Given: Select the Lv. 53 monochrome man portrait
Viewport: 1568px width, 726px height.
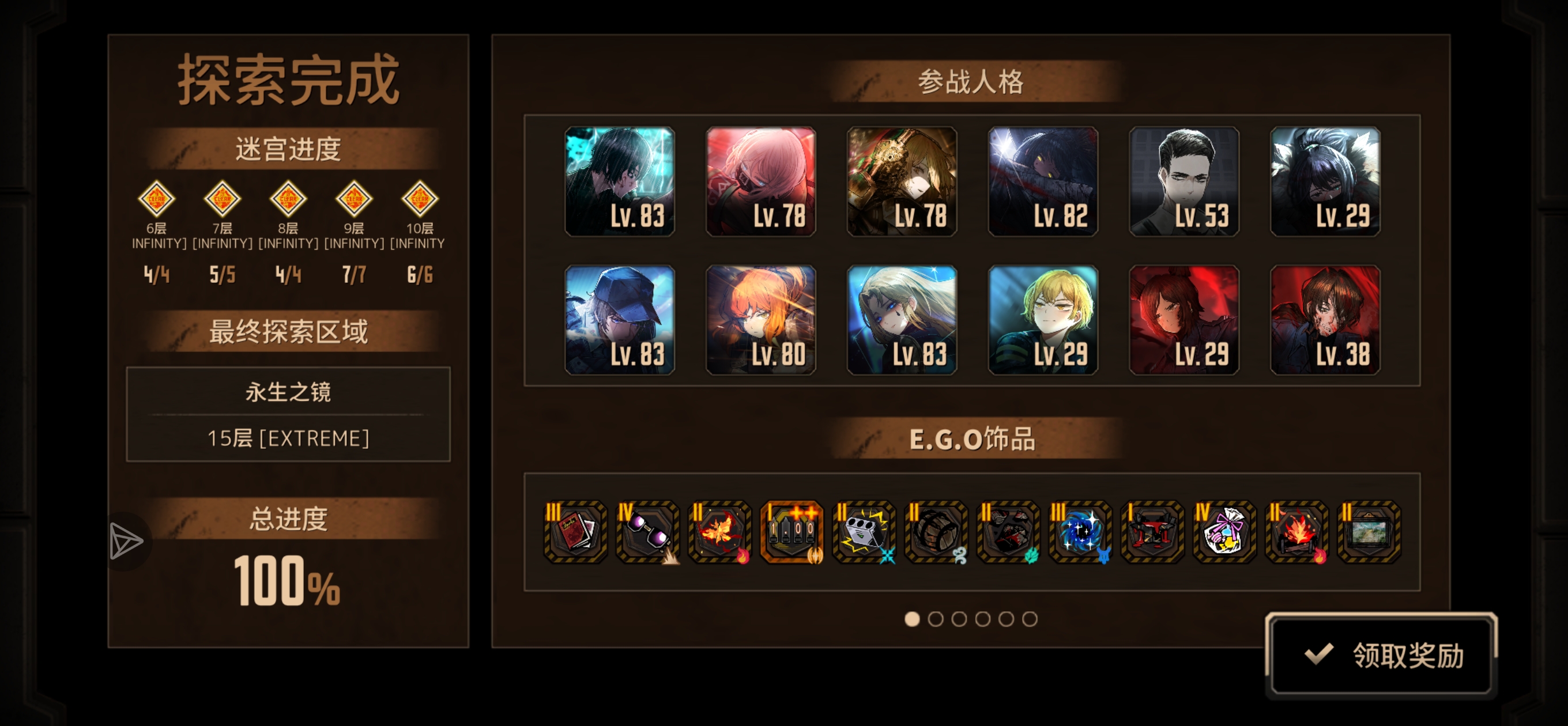Looking at the screenshot, I should (x=1184, y=181).
